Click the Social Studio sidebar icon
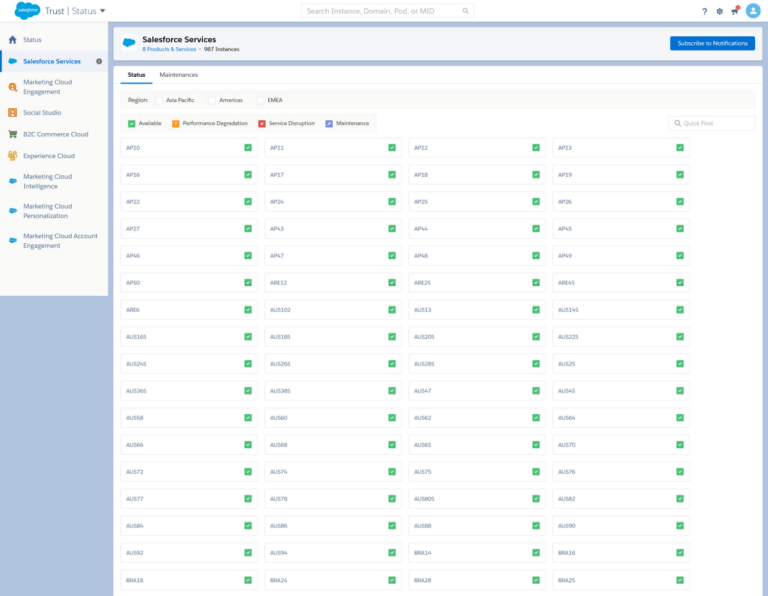The image size is (768, 596). [x=13, y=113]
